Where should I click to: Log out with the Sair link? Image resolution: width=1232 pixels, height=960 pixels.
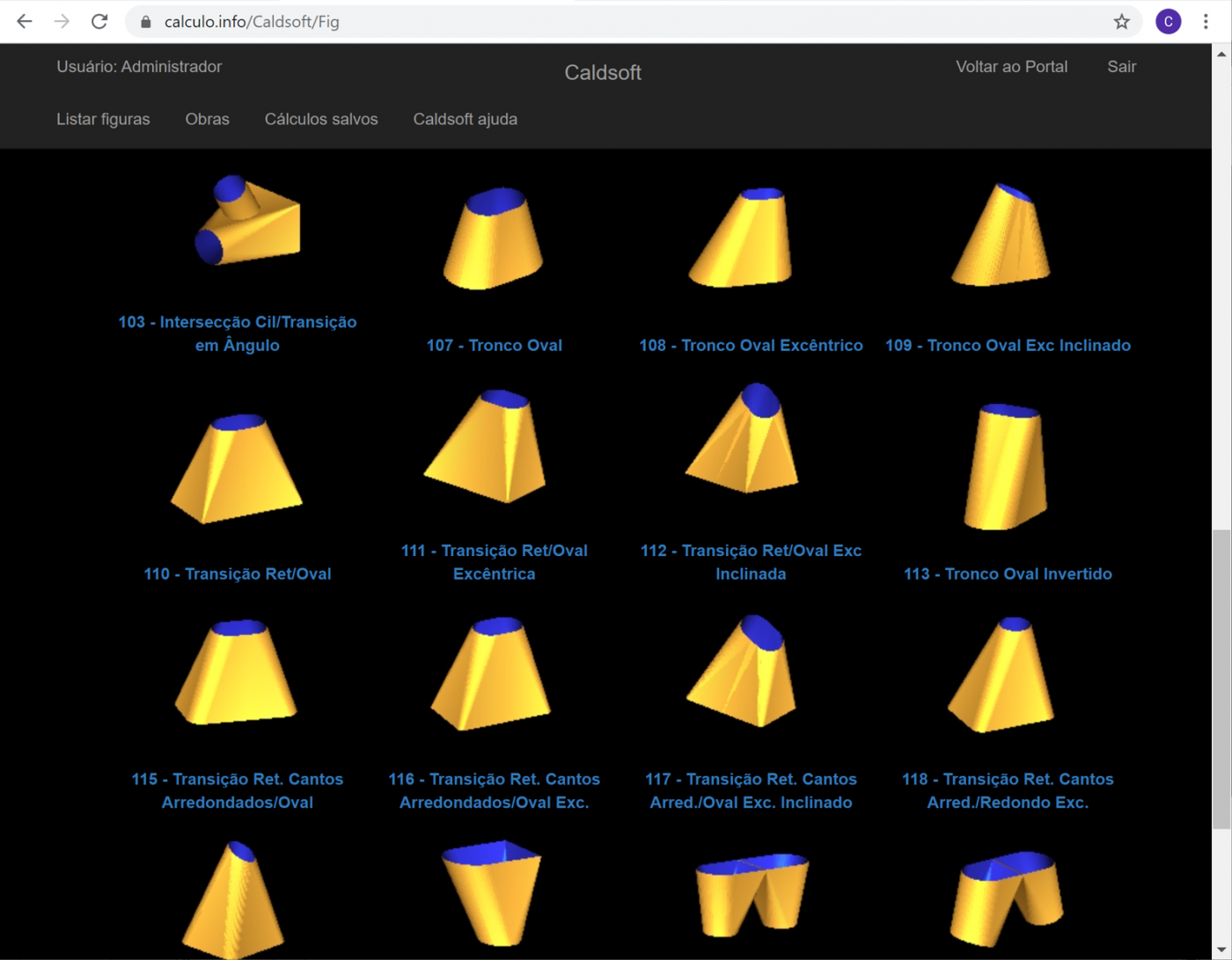pyautogui.click(x=1121, y=67)
